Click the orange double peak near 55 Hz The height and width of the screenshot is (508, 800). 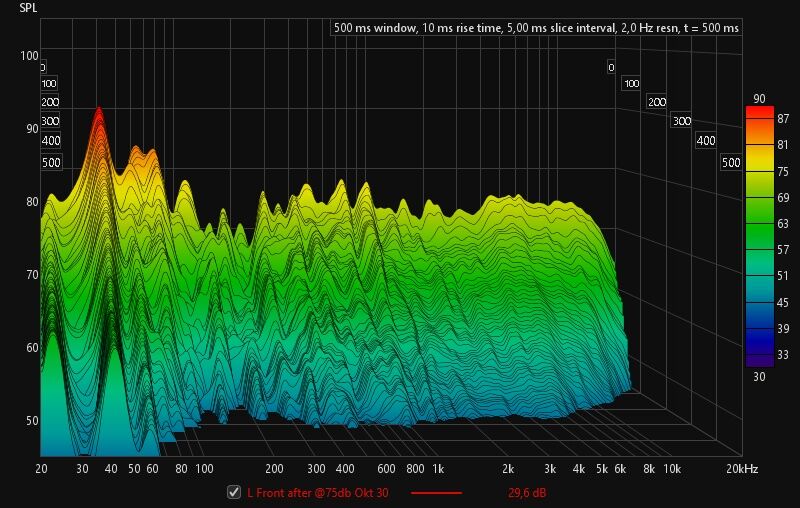[143, 156]
